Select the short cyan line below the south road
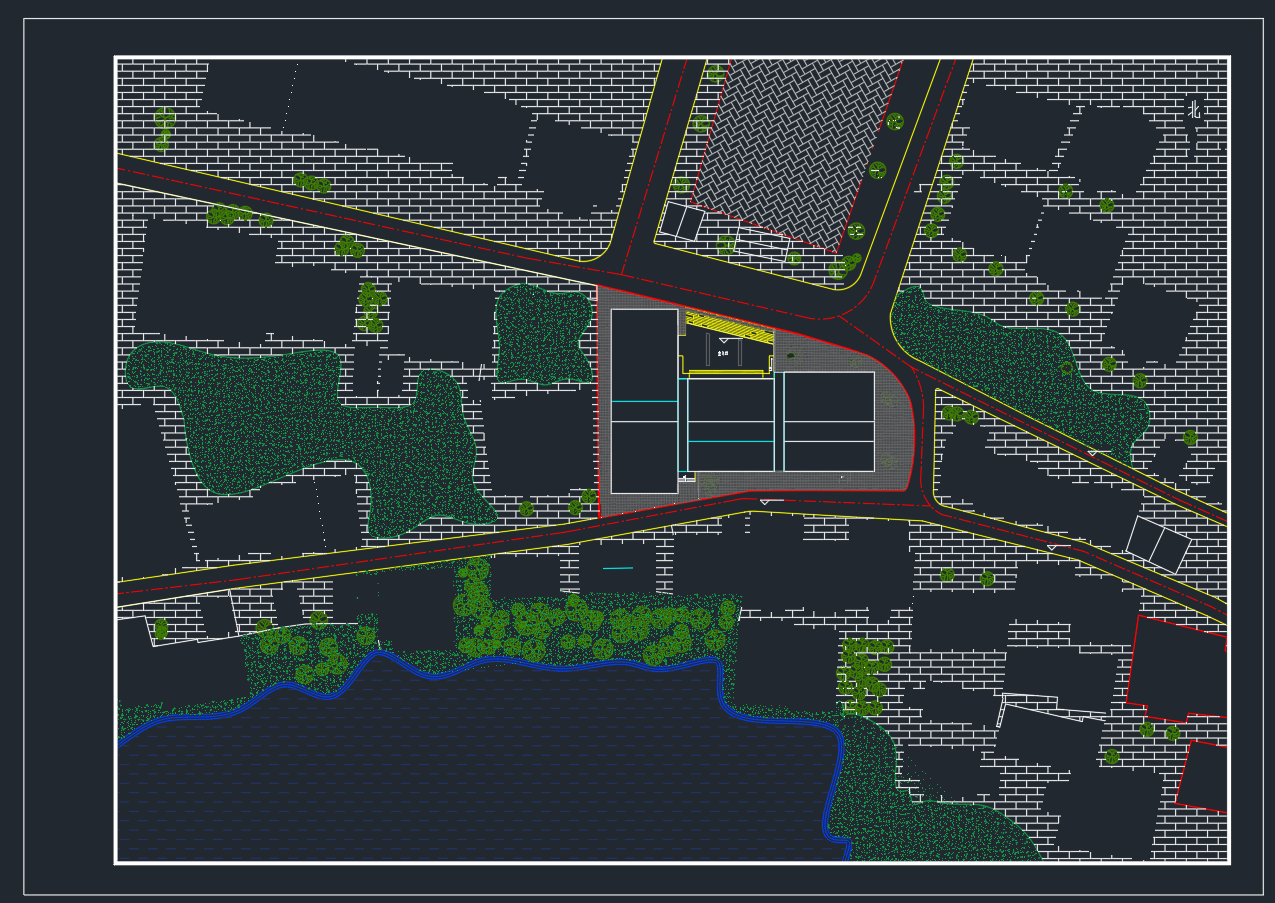 point(618,569)
